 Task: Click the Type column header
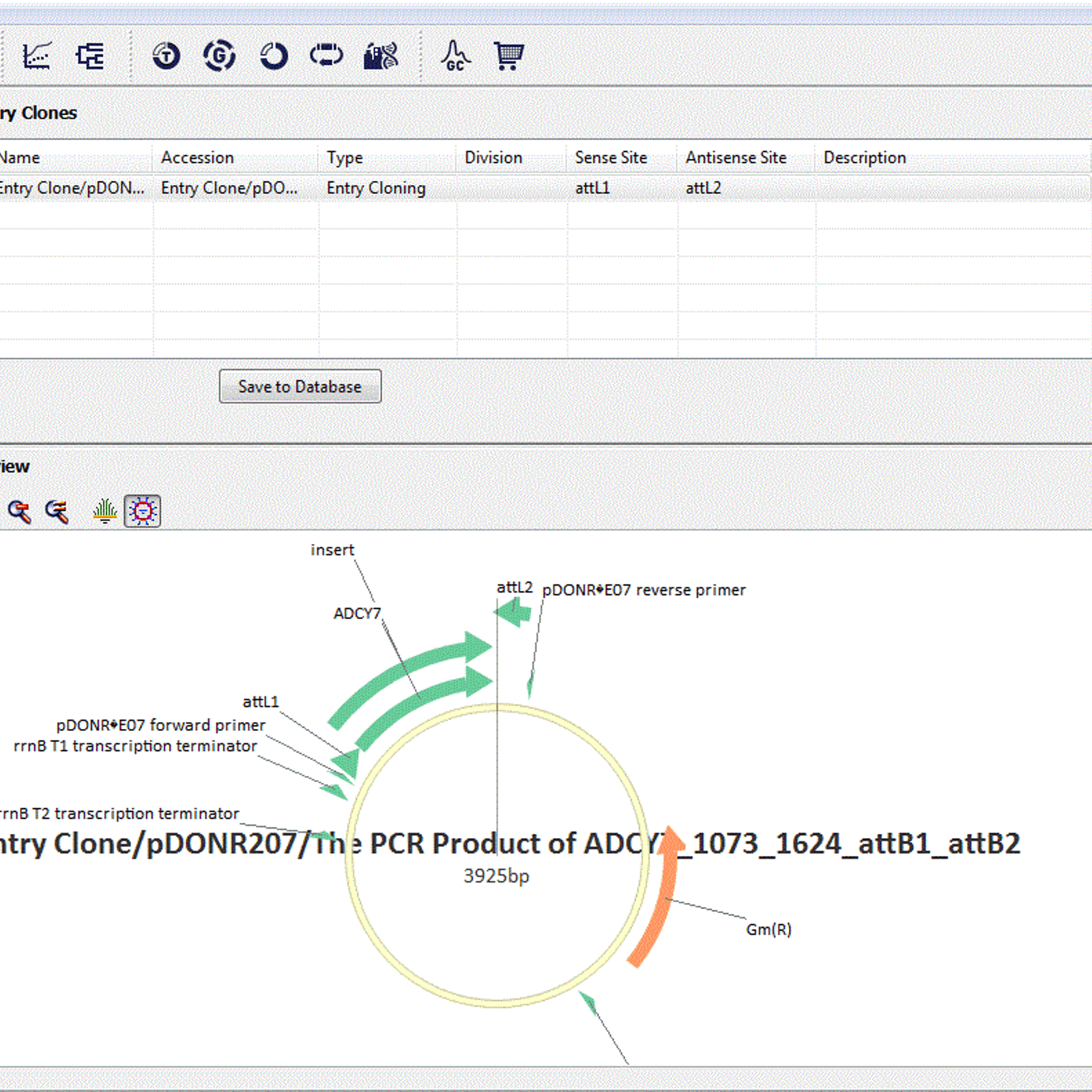387,158
